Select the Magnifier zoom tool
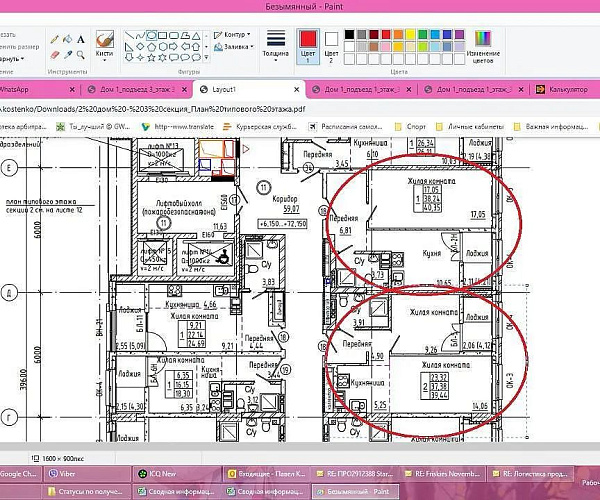The width and height of the screenshot is (600, 500). (80, 52)
